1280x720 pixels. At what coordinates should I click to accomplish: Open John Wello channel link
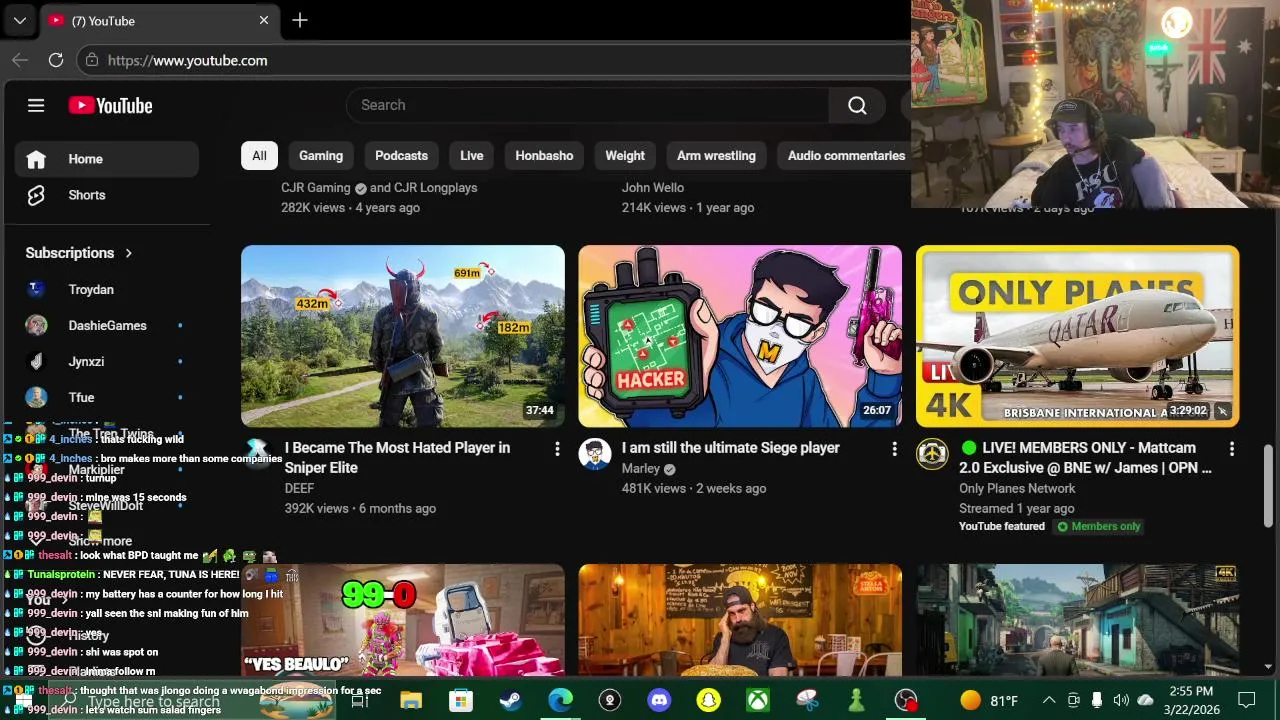click(653, 188)
